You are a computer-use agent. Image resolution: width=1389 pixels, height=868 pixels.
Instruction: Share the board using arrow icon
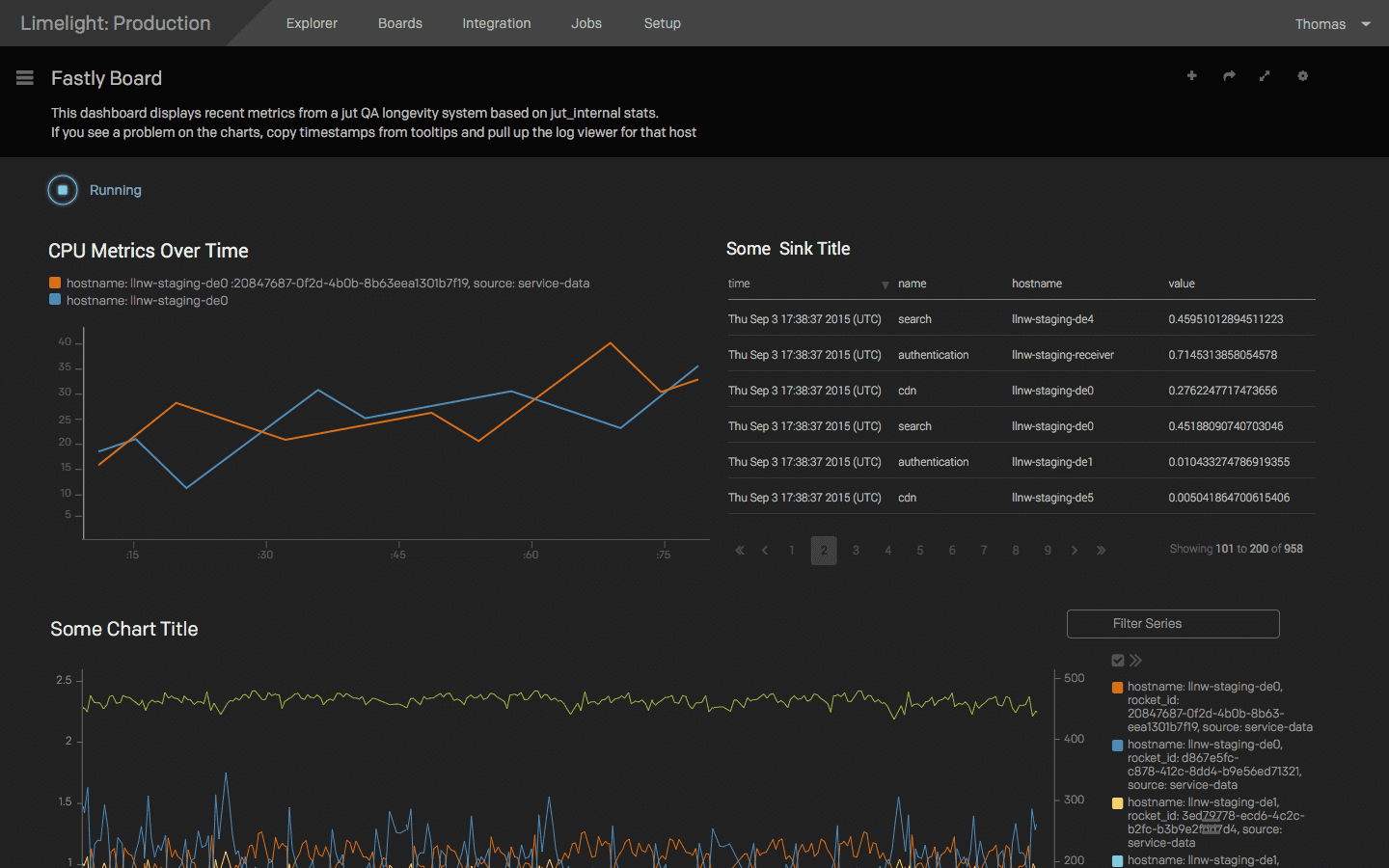(1229, 75)
